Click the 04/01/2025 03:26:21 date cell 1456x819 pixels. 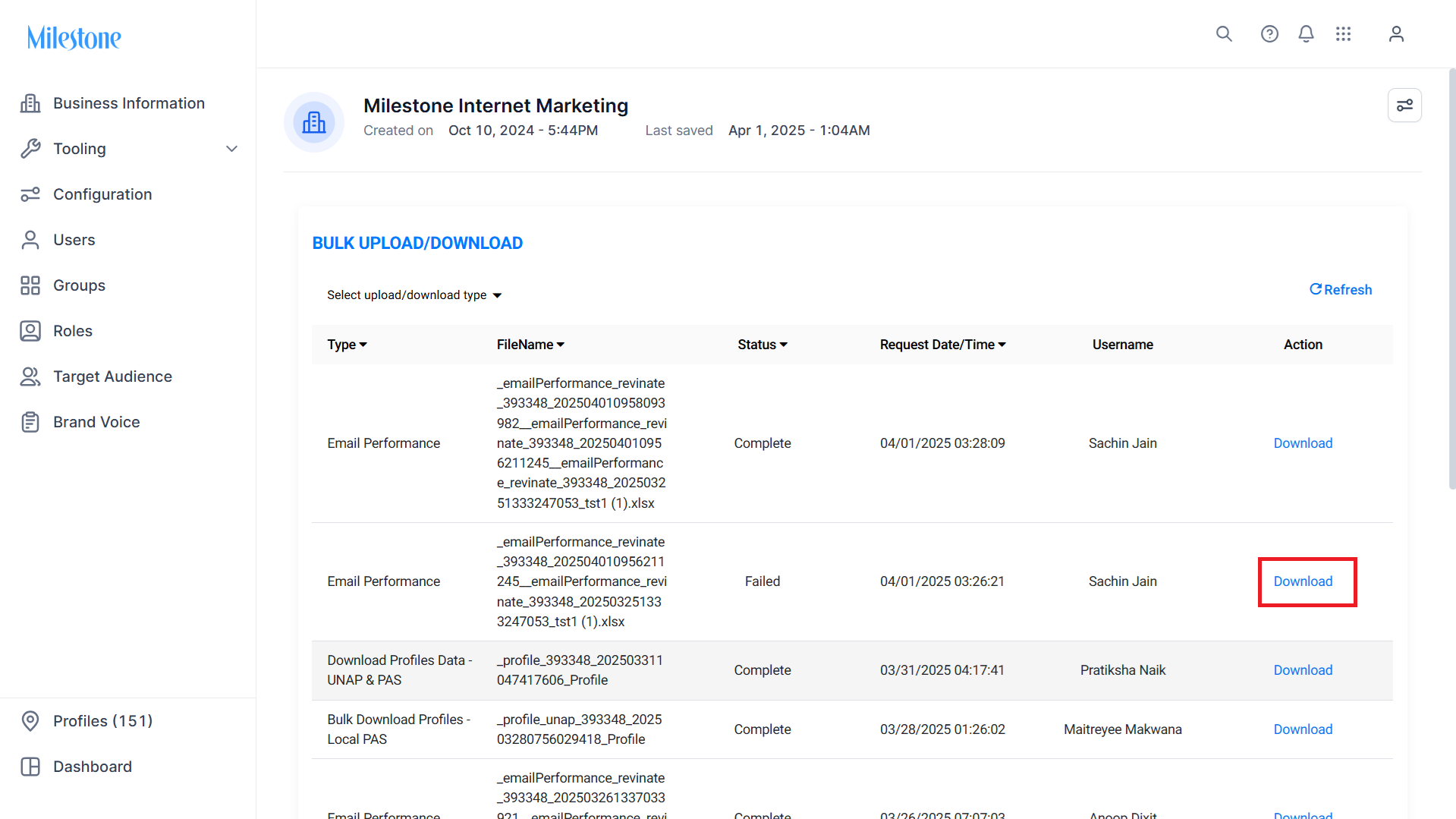[x=942, y=581]
